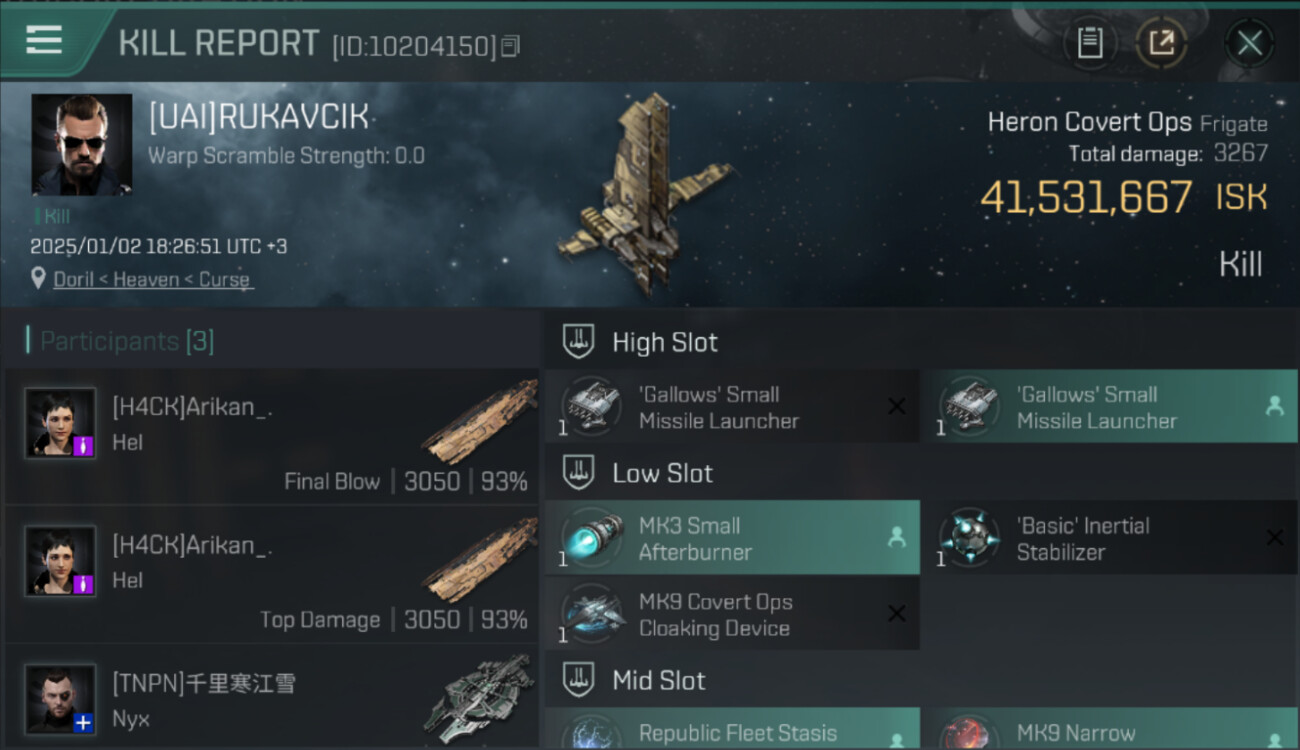Viewport: 1300px width, 750px height.
Task: View the Top Damage Arikan_ entry
Action: click(272, 576)
